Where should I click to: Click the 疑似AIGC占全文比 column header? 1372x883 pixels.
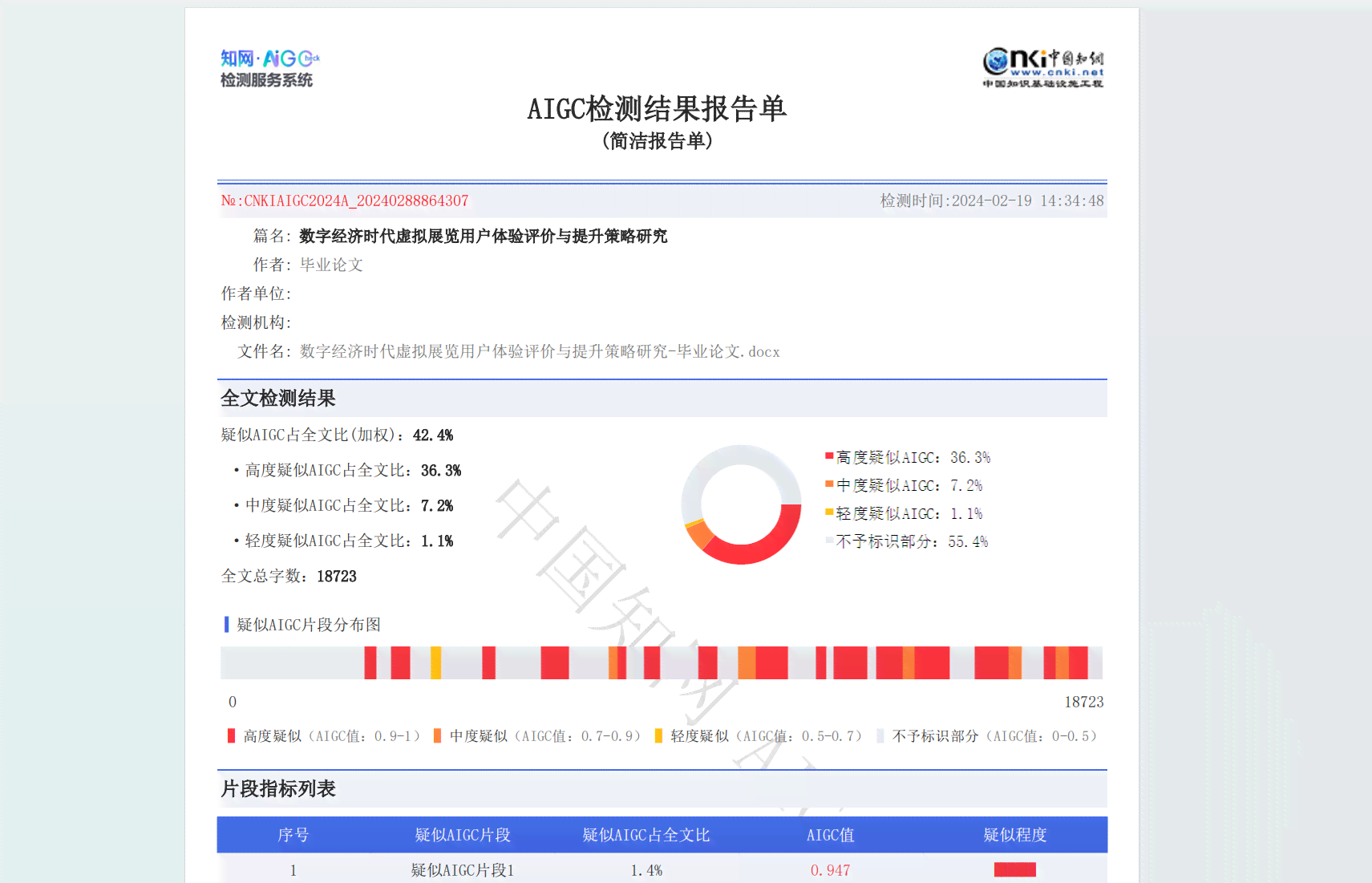646,835
